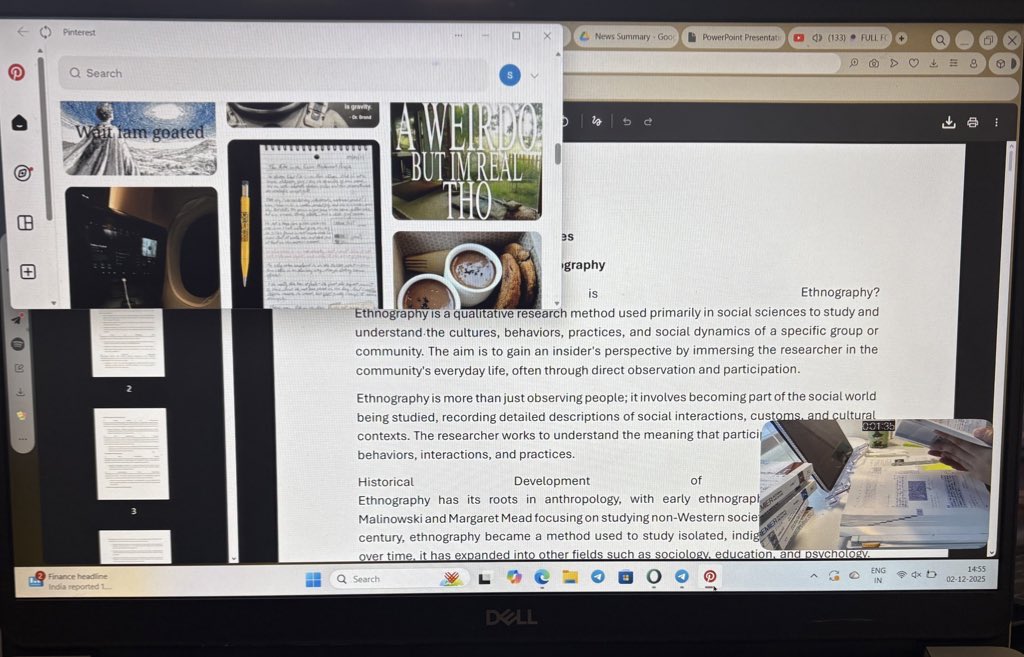Open browser sidebar three-dot setup
The height and width of the screenshot is (657, 1024).
coord(23,439)
